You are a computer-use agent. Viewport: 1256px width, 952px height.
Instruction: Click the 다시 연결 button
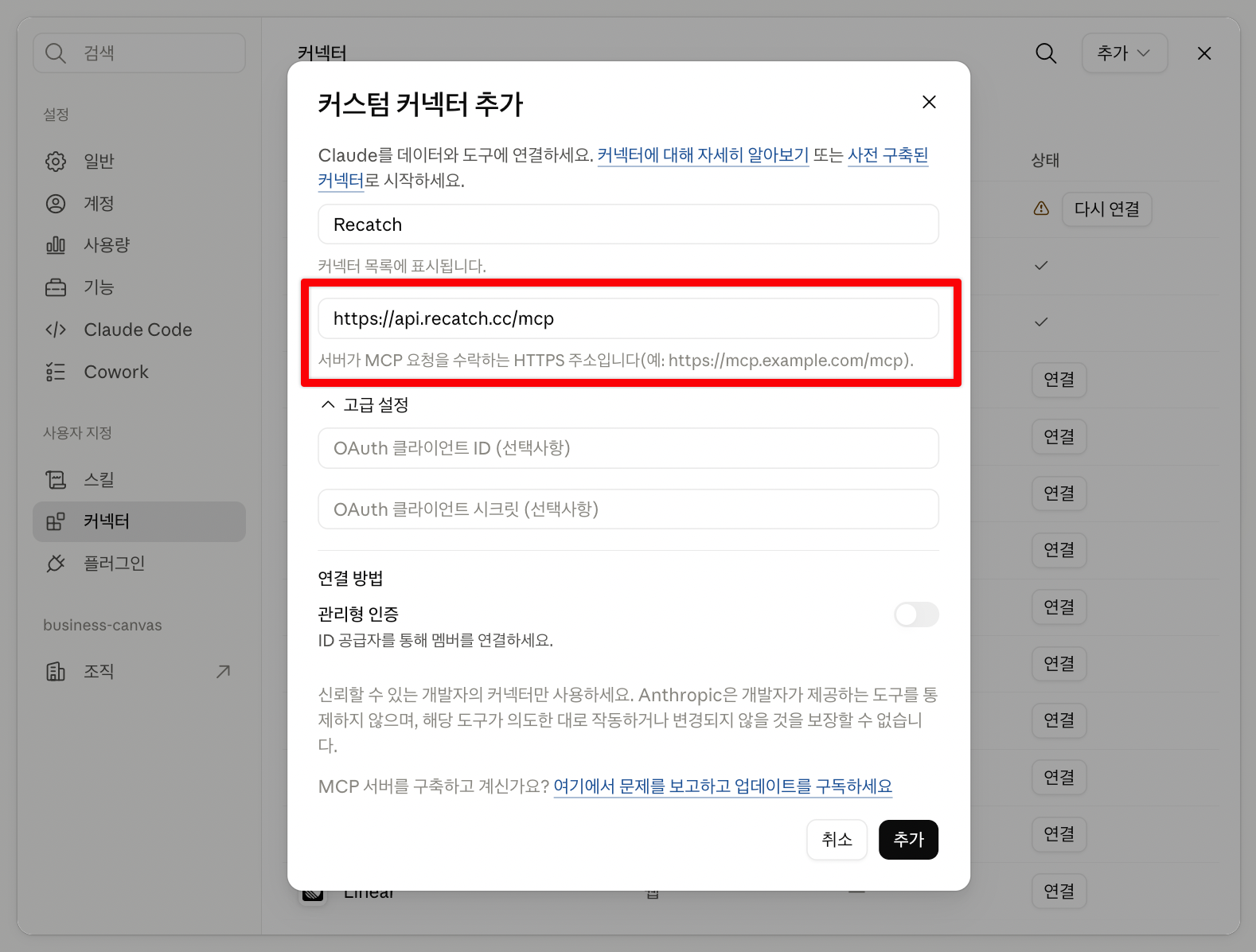tap(1106, 209)
